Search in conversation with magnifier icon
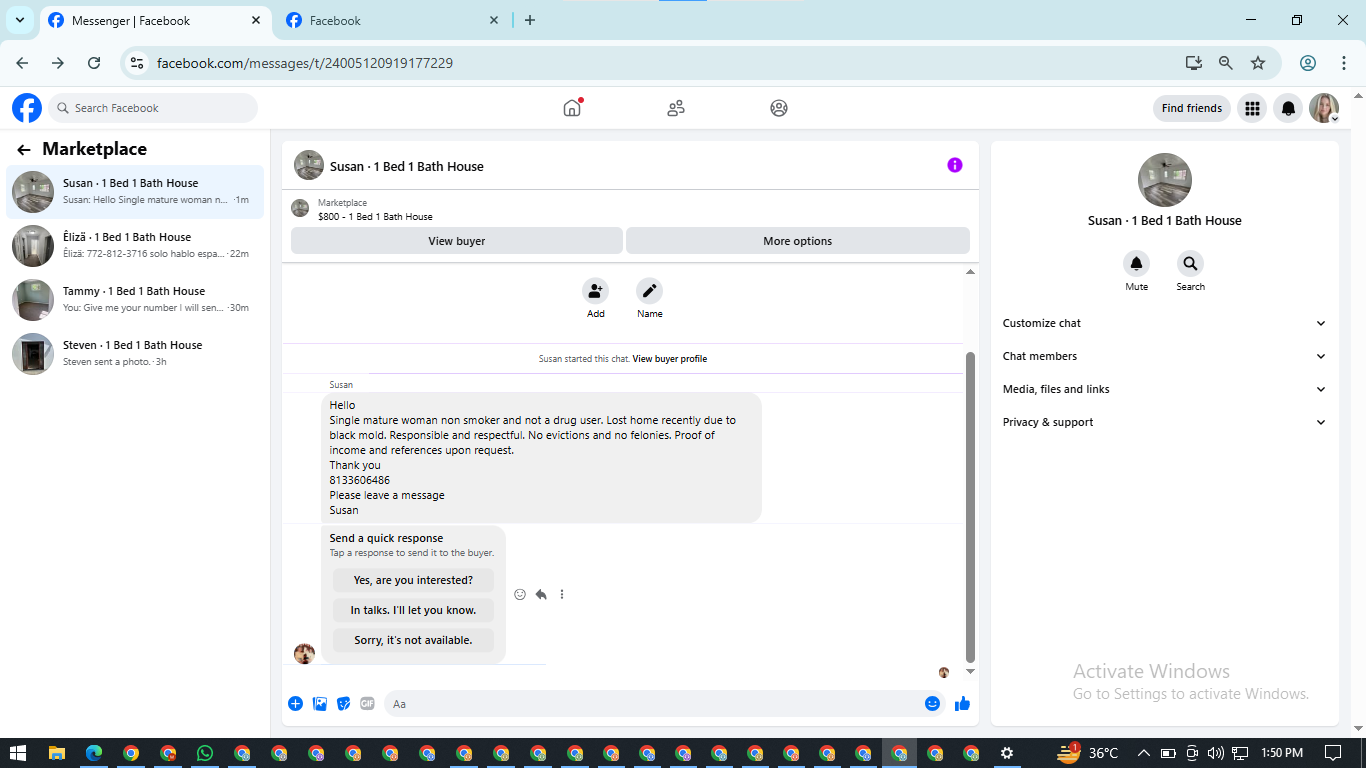1366x768 pixels. pyautogui.click(x=1190, y=264)
